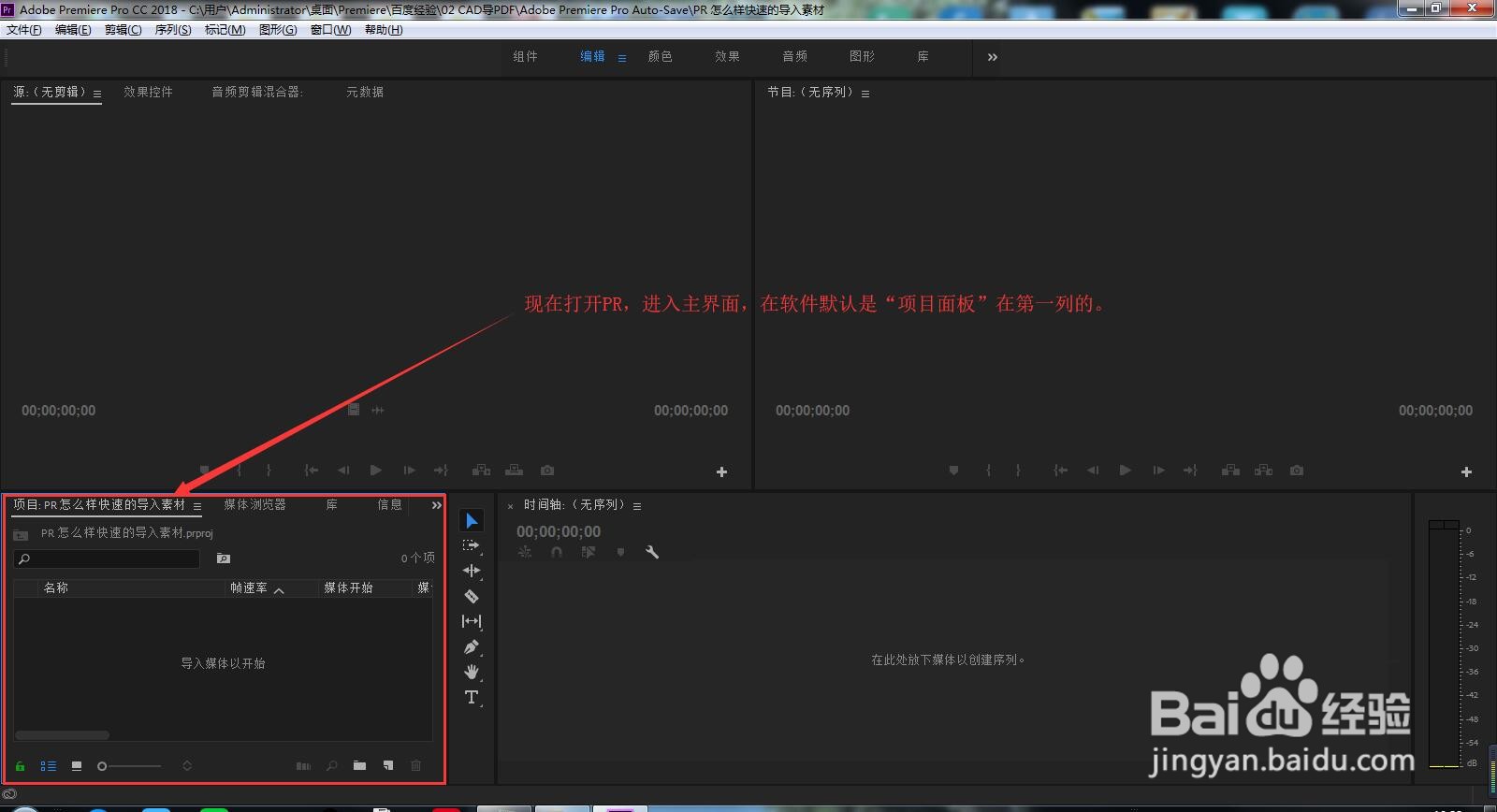
Task: Click the timeline wrench settings icon
Action: click(652, 552)
